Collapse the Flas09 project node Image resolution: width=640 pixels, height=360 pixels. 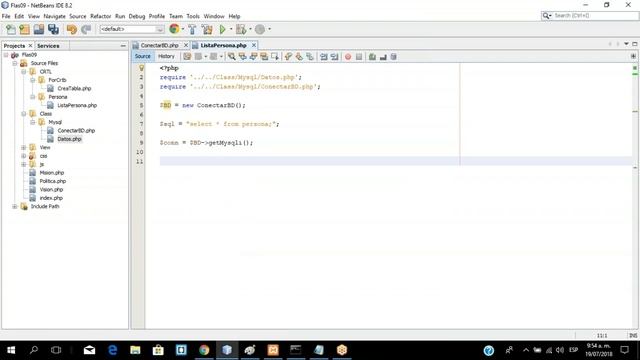click(x=6, y=55)
